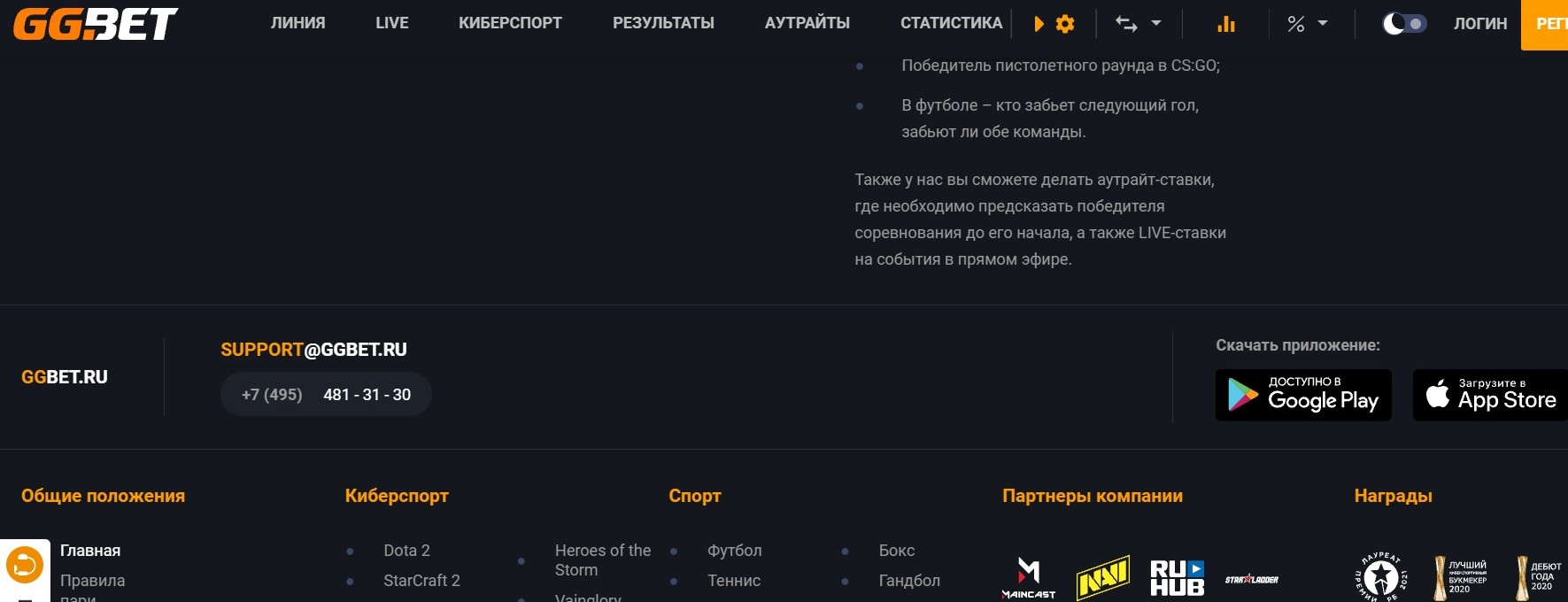Click the text about pistol round winner in CS:GO

point(1061,66)
